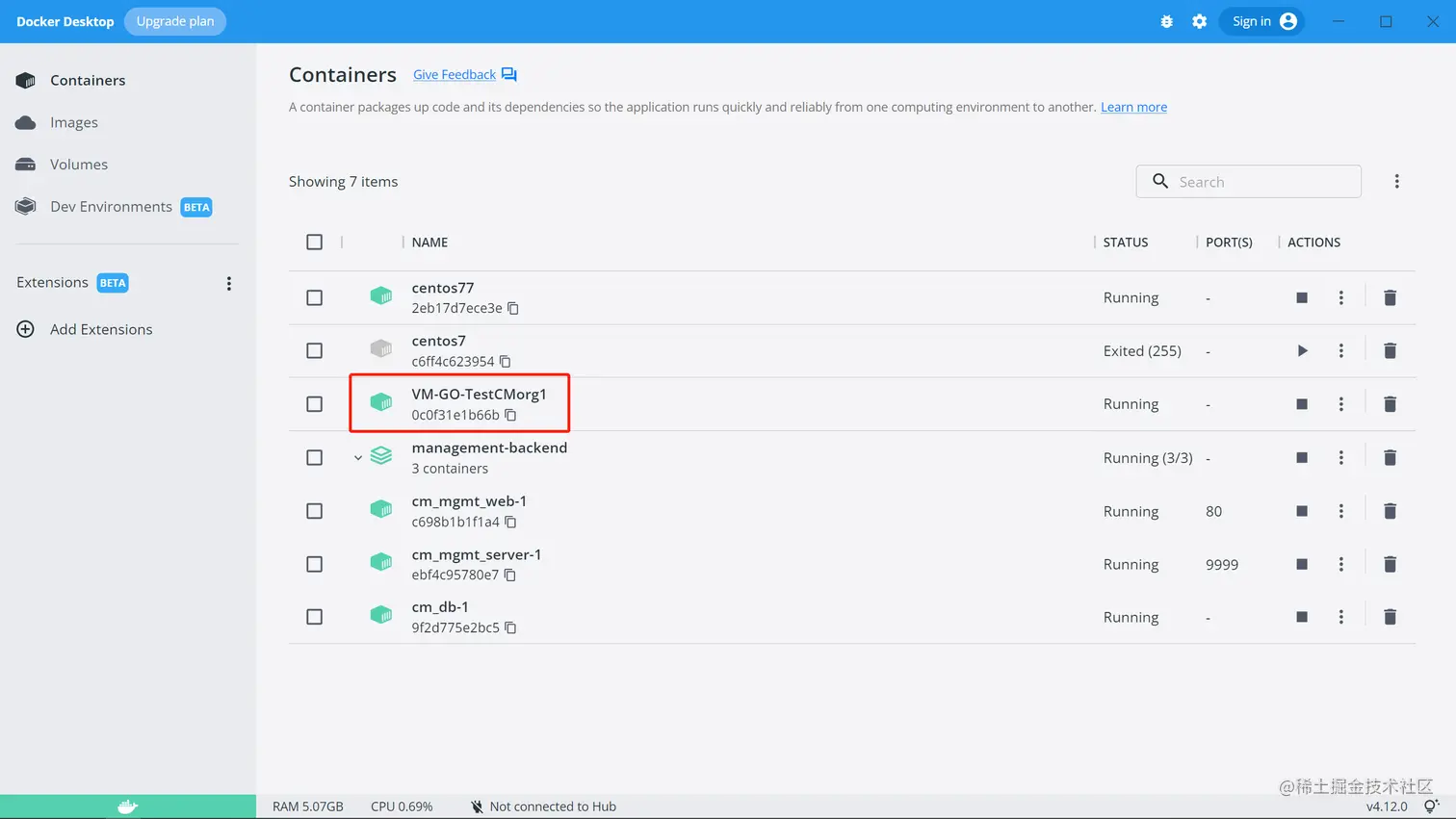Open more actions for cm_mgmt_web-1
Screen dimensions: 1456x819
(x=1340, y=511)
